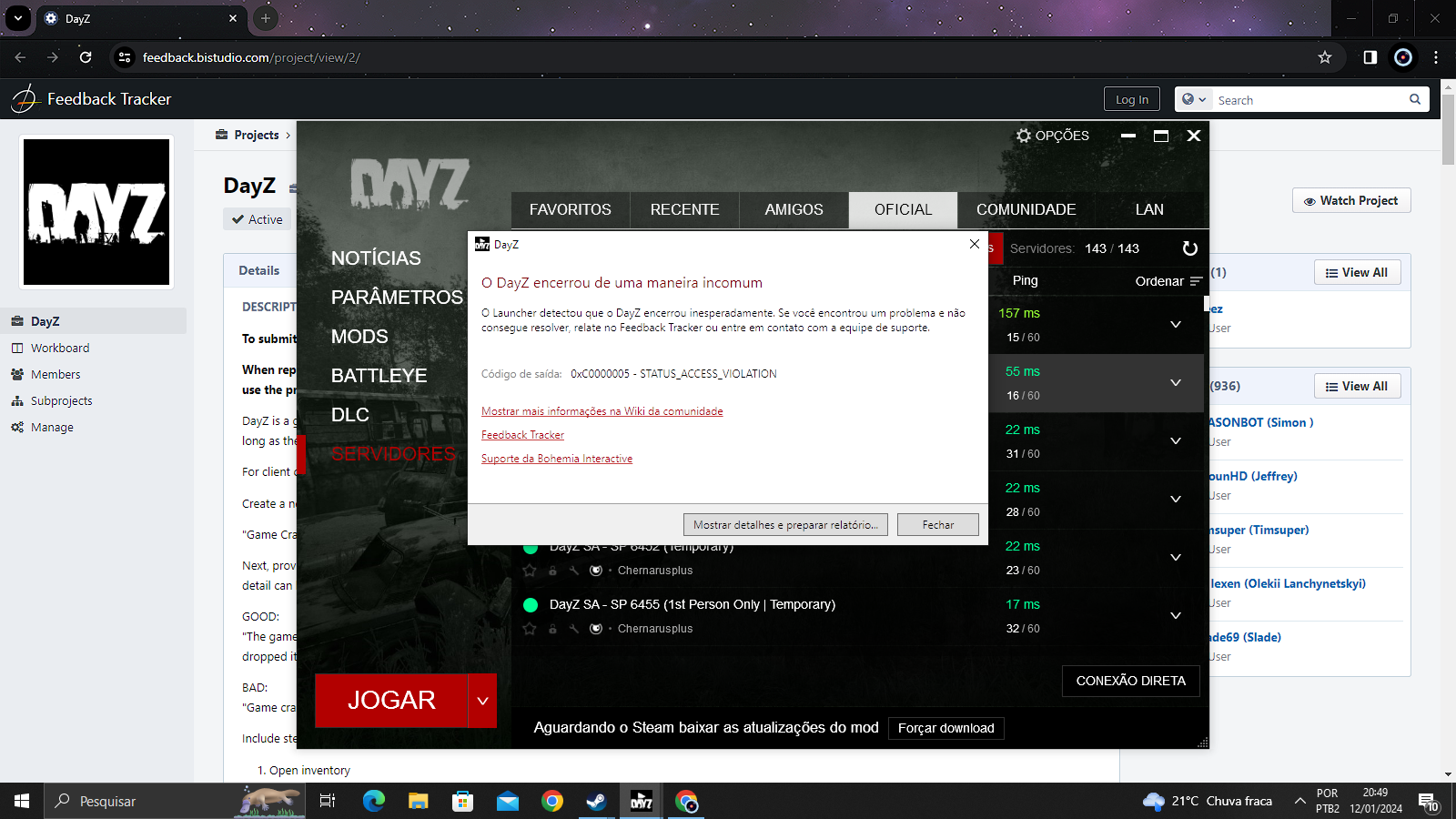Click Watch Project button

[x=1351, y=200]
